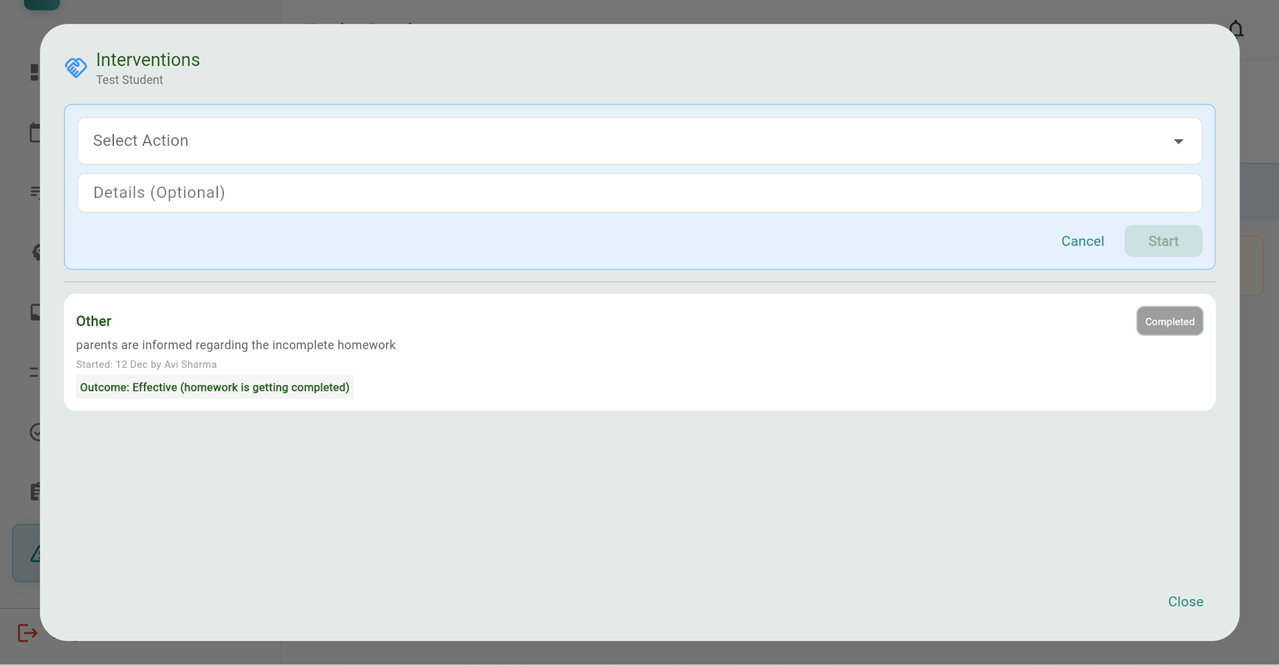
Task: Click the Outcome: Effective label
Action: click(x=215, y=387)
